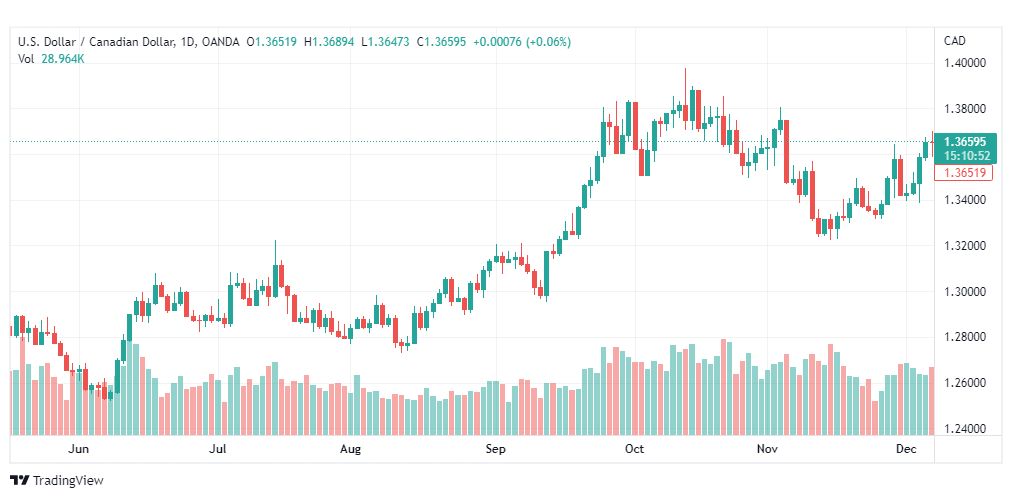Select the CAD currency label
Viewport: 1012px width, 498px height.
click(x=955, y=41)
